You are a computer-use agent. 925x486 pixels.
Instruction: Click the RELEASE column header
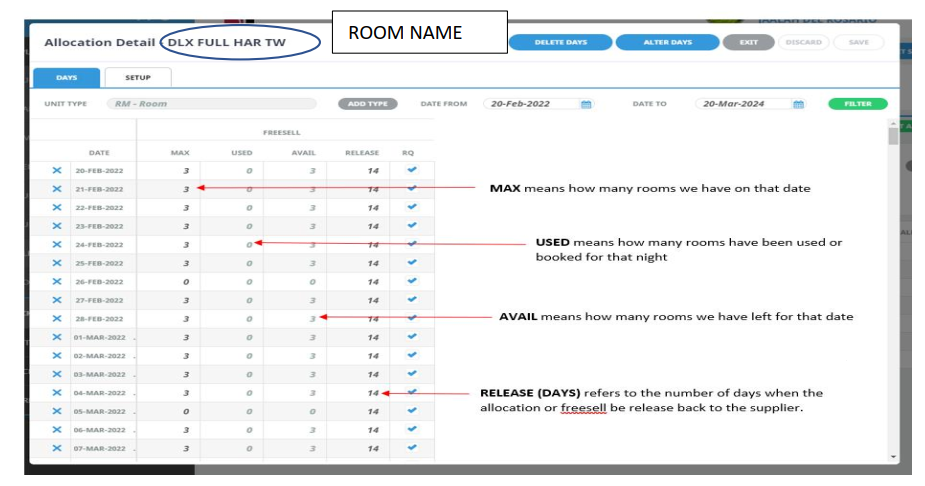point(362,153)
